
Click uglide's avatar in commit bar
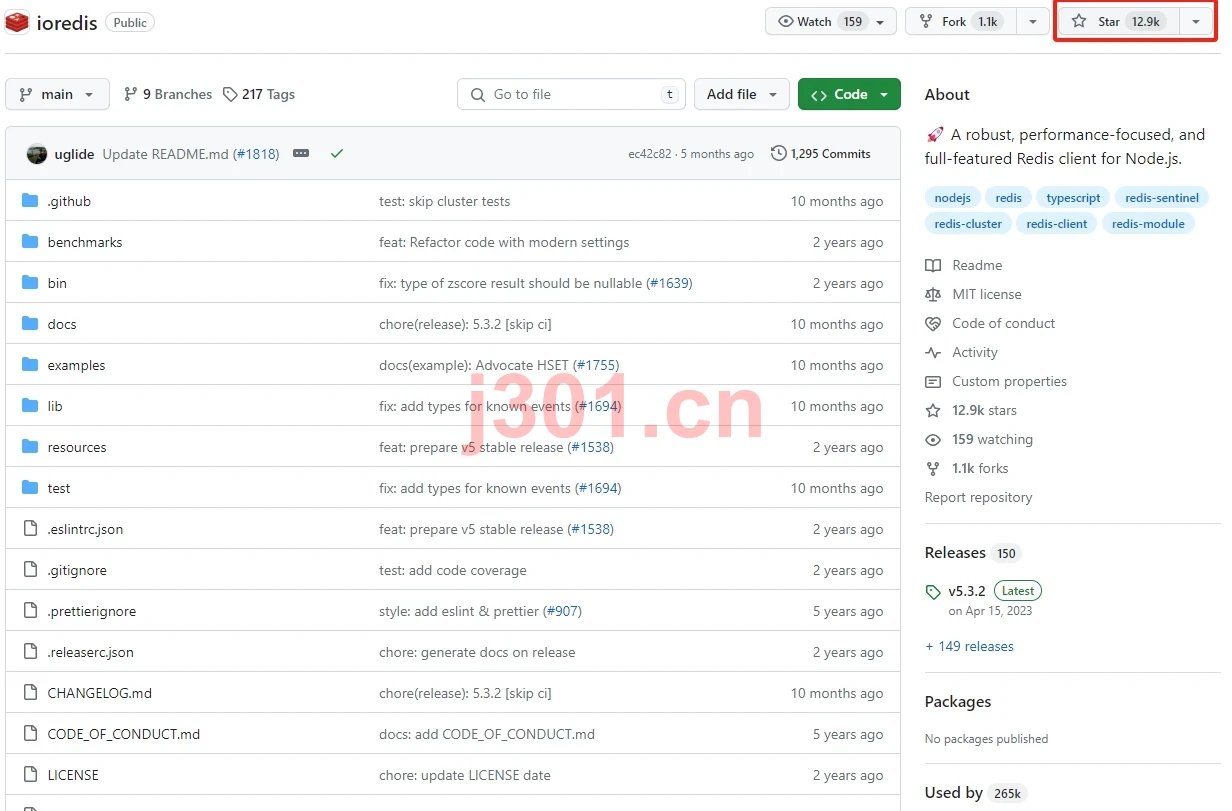pyautogui.click(x=37, y=154)
